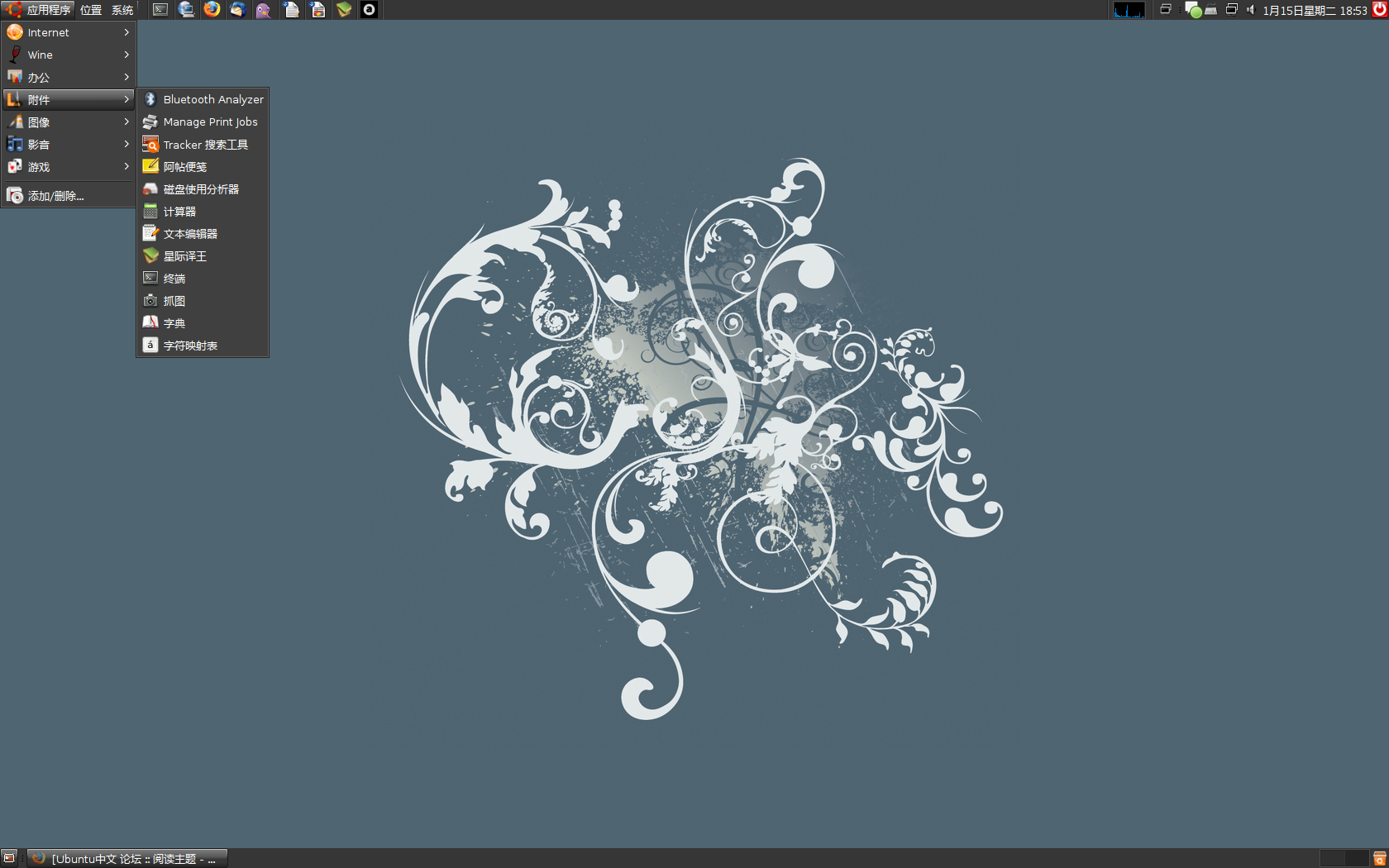The height and width of the screenshot is (868, 1389).
Task: Select the workspace switcher in bottom panel
Action: pos(1344,858)
